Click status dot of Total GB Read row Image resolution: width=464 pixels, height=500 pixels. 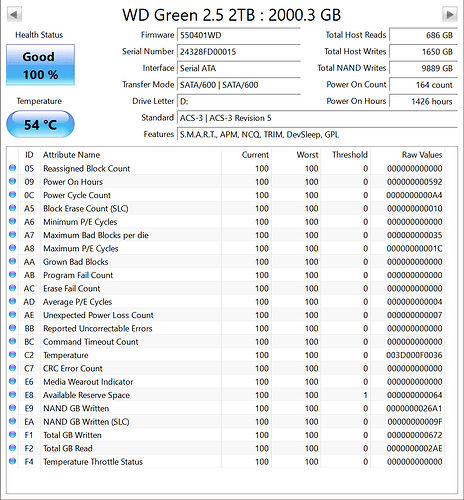pyautogui.click(x=13, y=448)
